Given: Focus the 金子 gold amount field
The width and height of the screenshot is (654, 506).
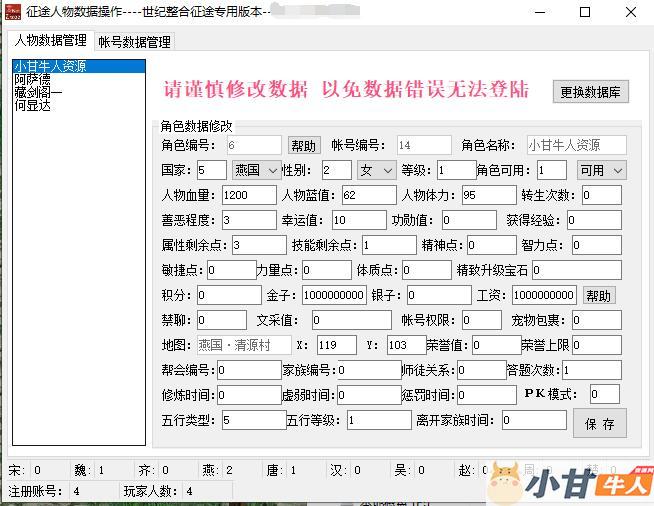Looking at the screenshot, I should coord(333,296).
